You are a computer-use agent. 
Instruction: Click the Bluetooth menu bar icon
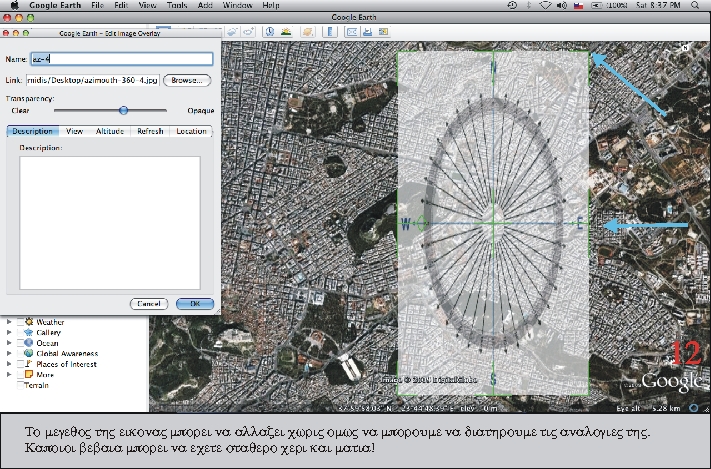pyautogui.click(x=529, y=5)
